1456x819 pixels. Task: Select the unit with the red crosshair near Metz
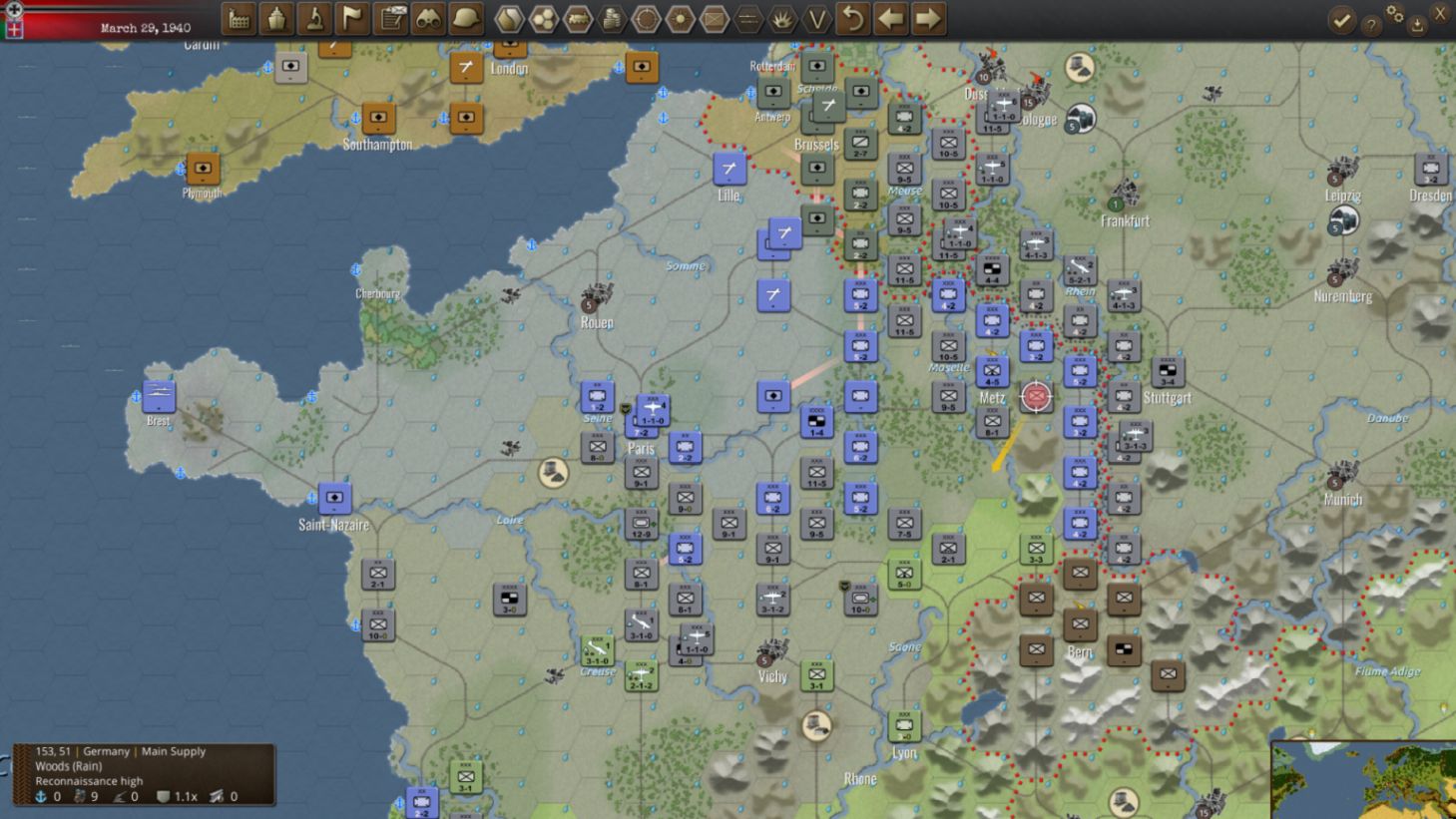click(x=1036, y=396)
